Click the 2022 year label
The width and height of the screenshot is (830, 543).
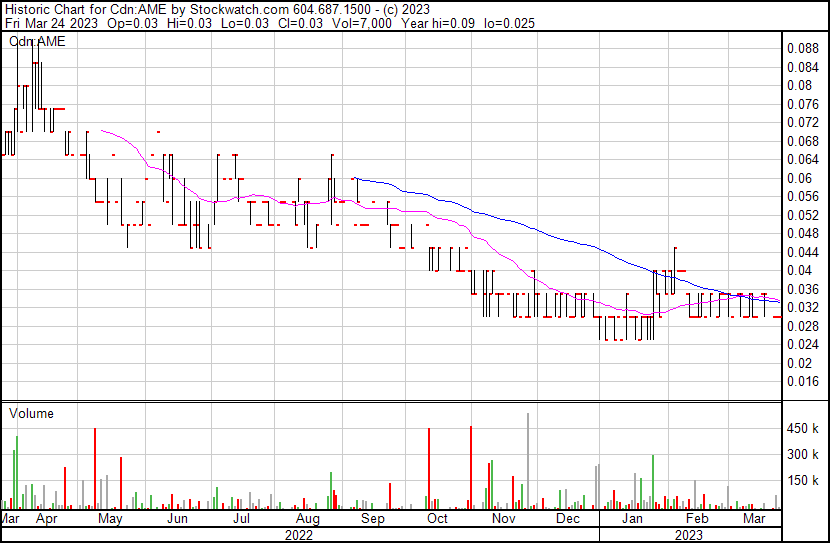[x=298, y=534]
